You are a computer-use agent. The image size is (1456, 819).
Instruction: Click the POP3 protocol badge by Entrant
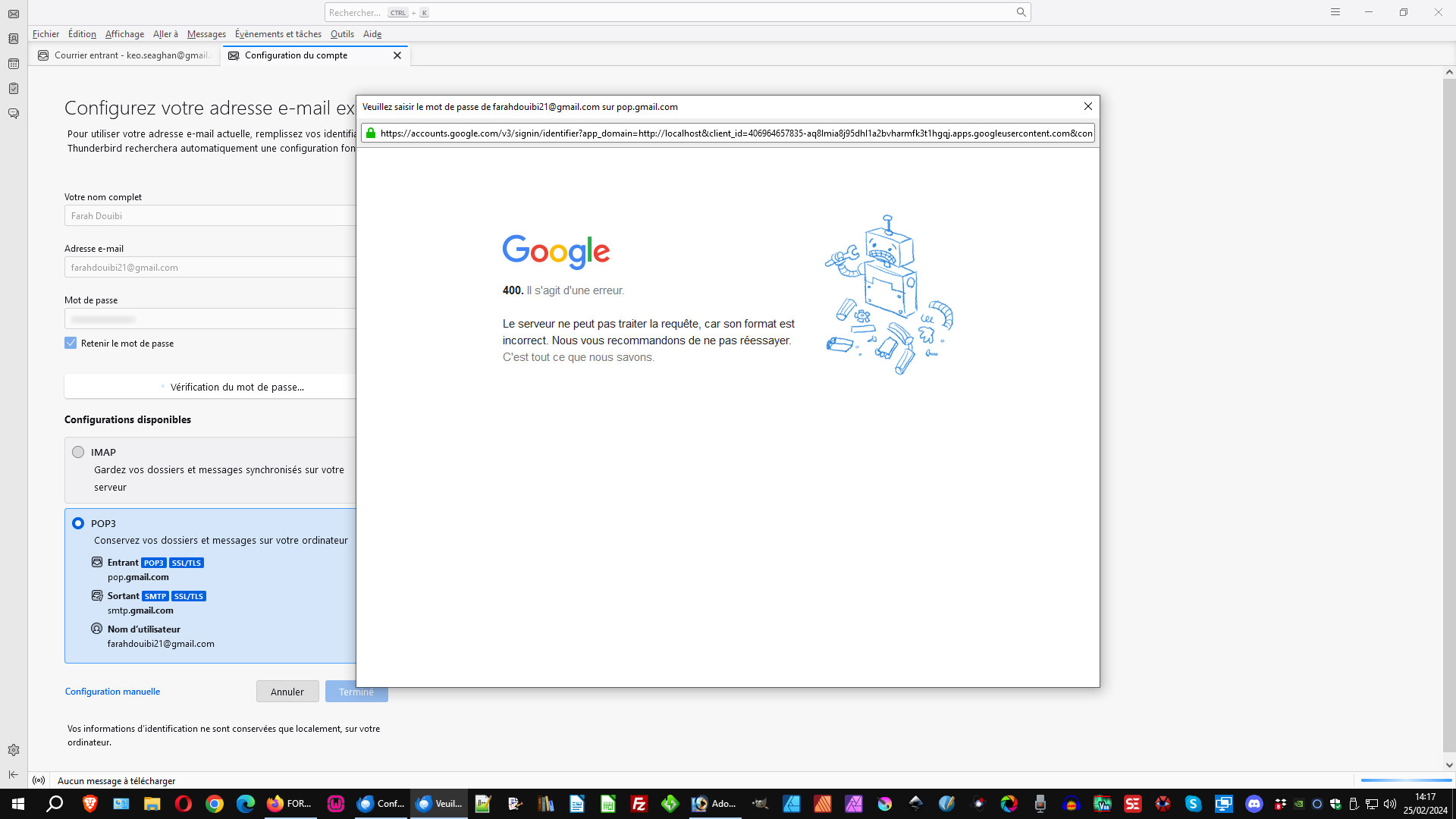coord(153,563)
